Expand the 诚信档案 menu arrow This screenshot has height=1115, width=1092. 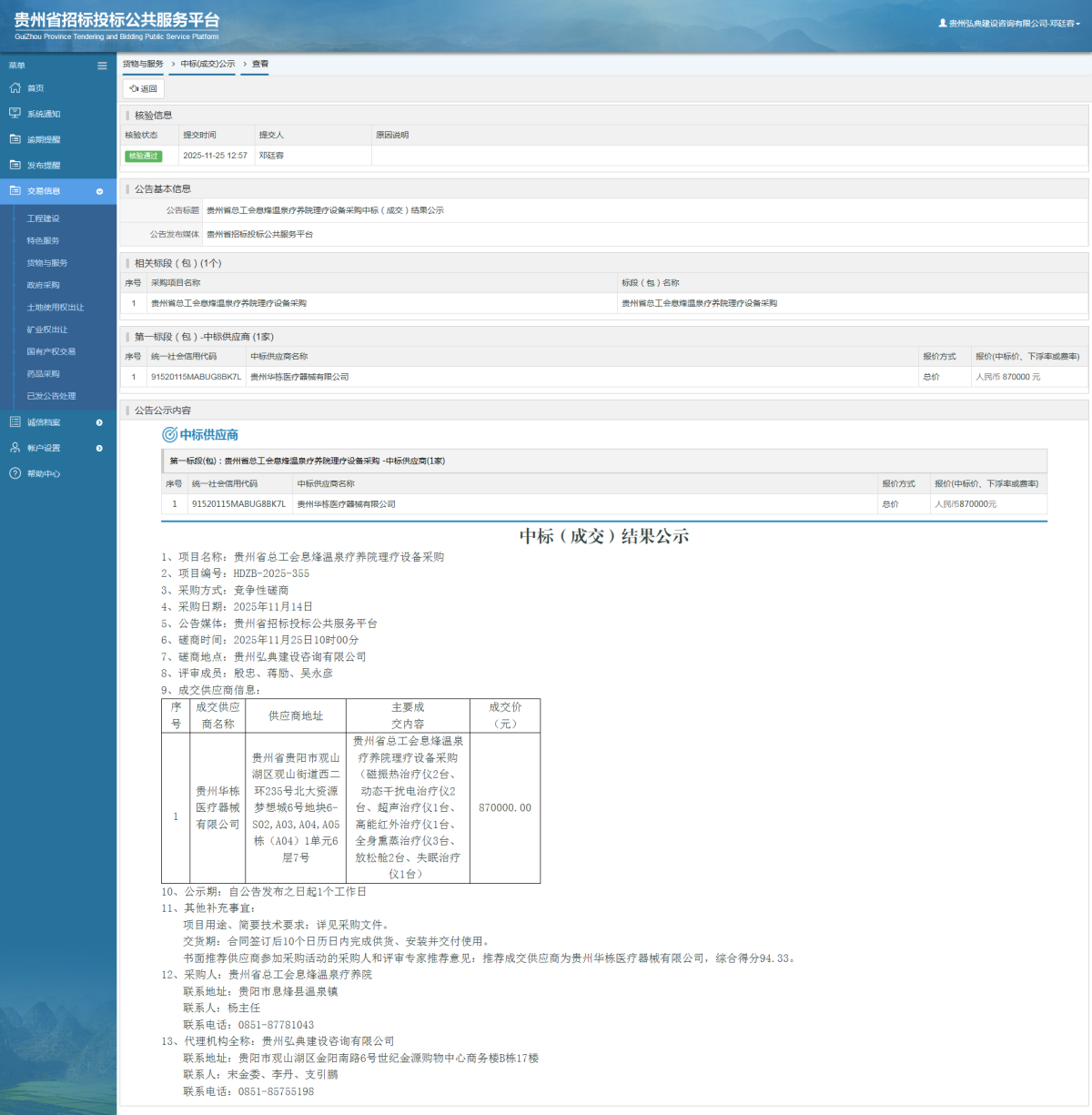point(99,422)
